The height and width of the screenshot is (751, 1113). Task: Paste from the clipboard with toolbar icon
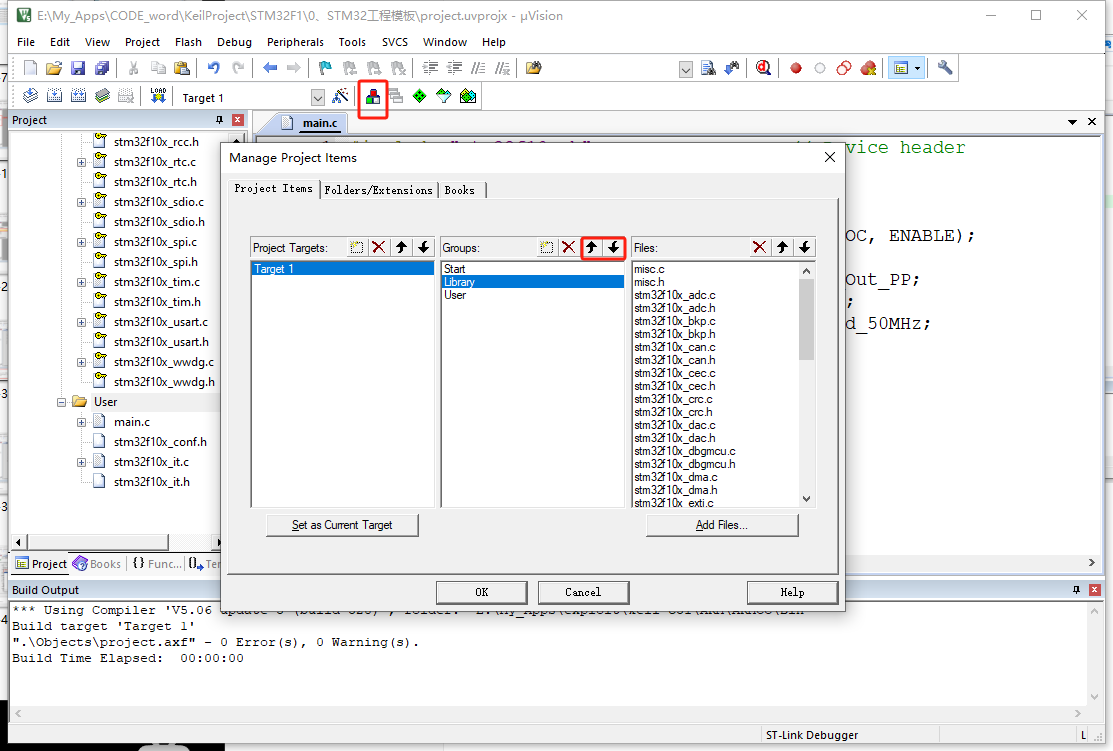(182, 68)
